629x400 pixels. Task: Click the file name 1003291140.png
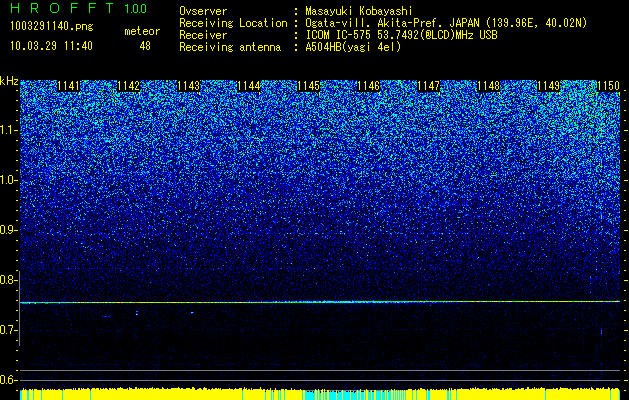click(52, 27)
